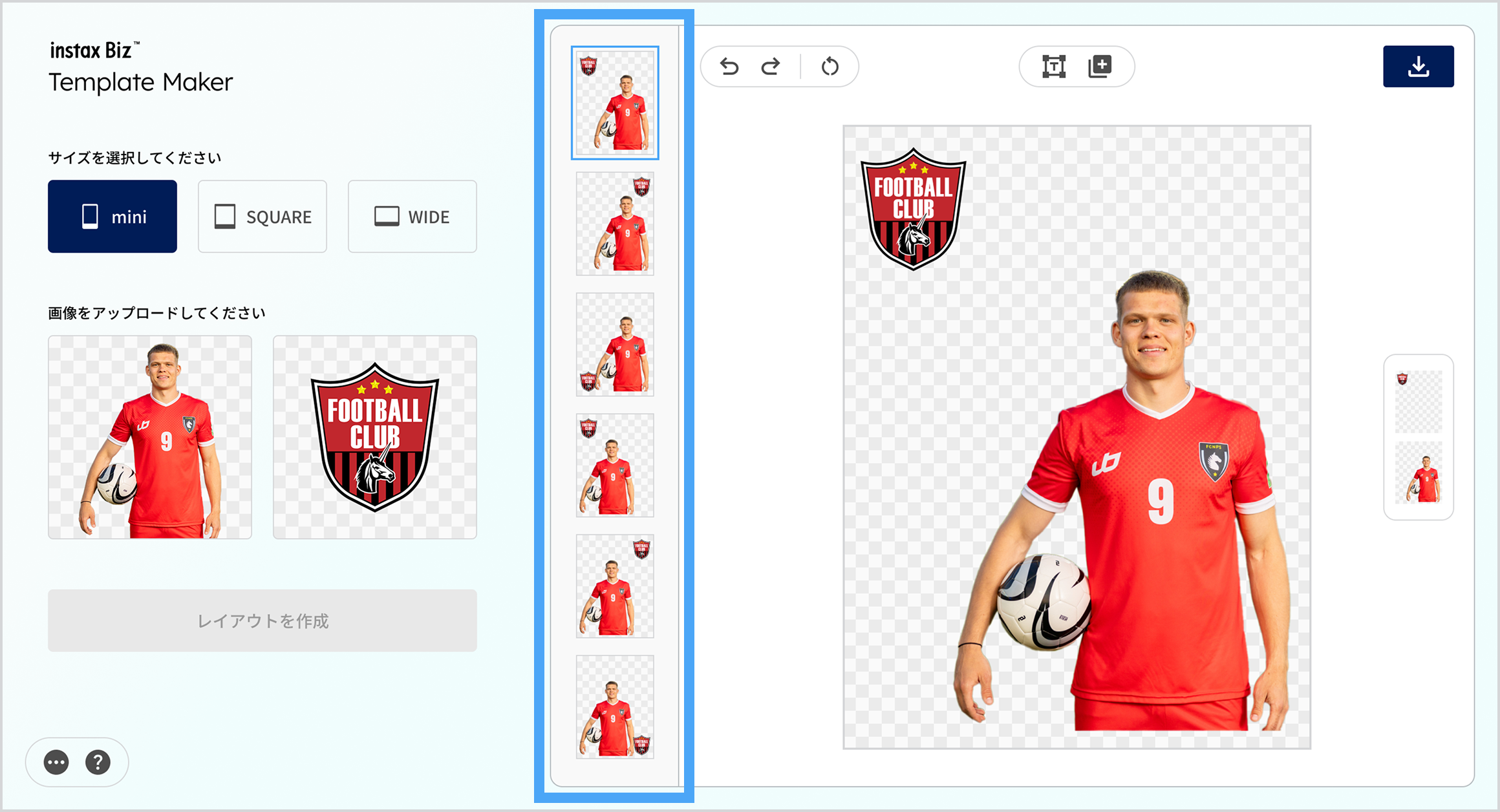The image size is (1500, 812).
Task: Add a text frame with the T icon
Action: (x=1054, y=67)
